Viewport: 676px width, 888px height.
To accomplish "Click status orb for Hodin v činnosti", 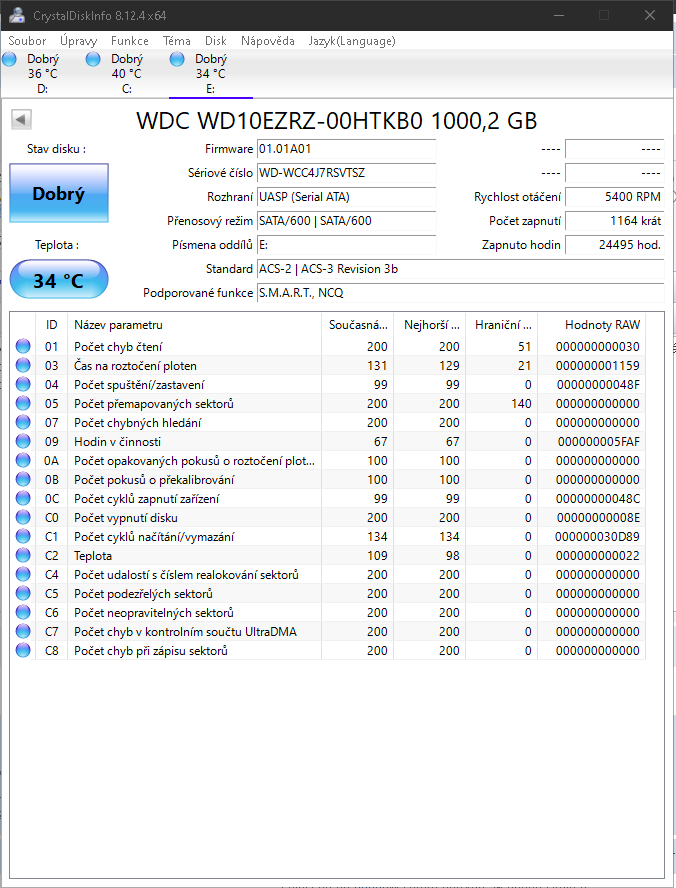I will (23, 441).
